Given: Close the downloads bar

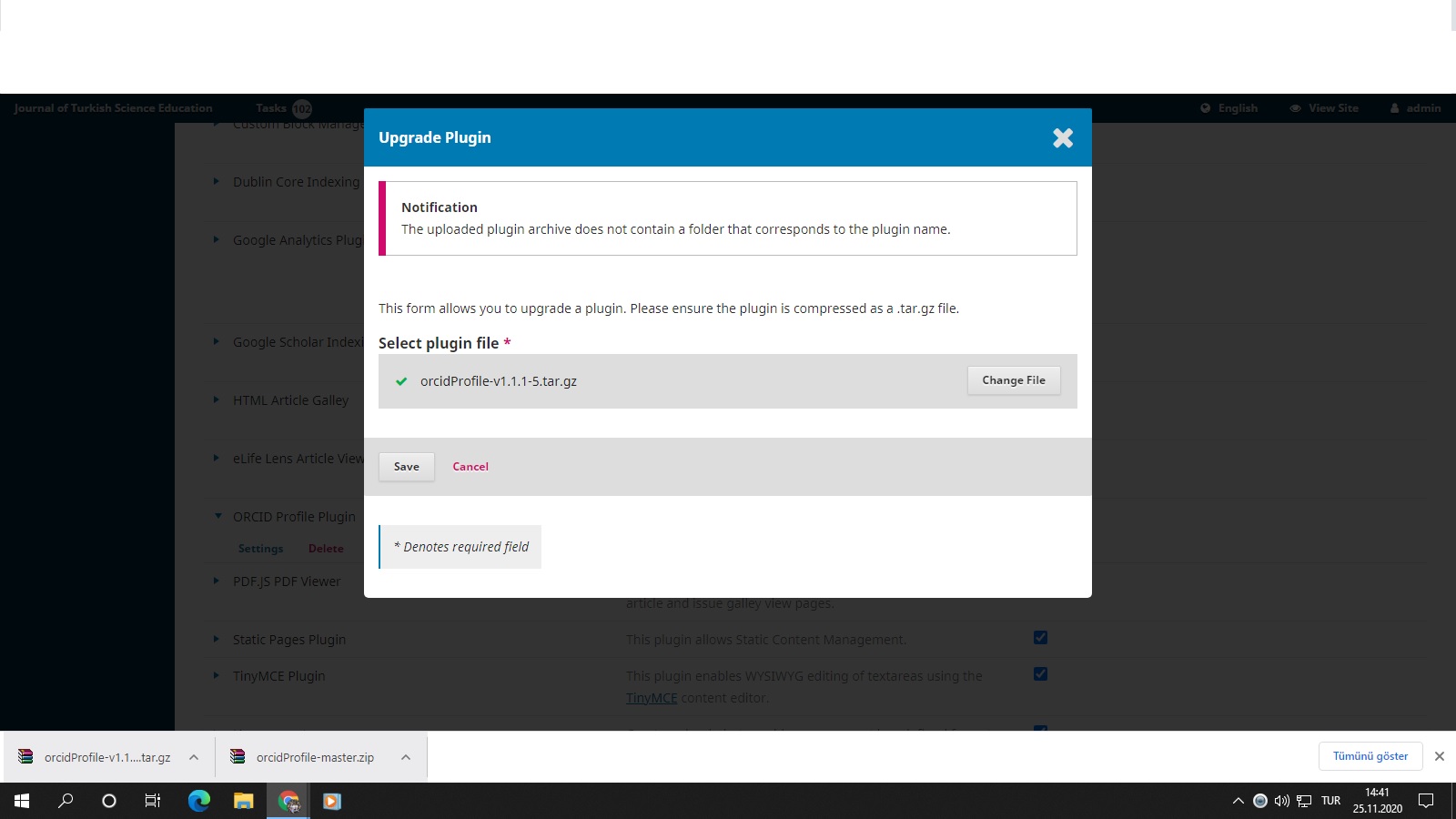Looking at the screenshot, I should tap(1440, 756).
